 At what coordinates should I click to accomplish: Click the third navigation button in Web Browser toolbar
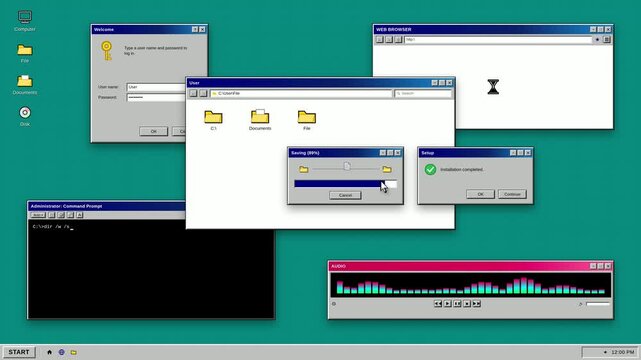click(399, 40)
